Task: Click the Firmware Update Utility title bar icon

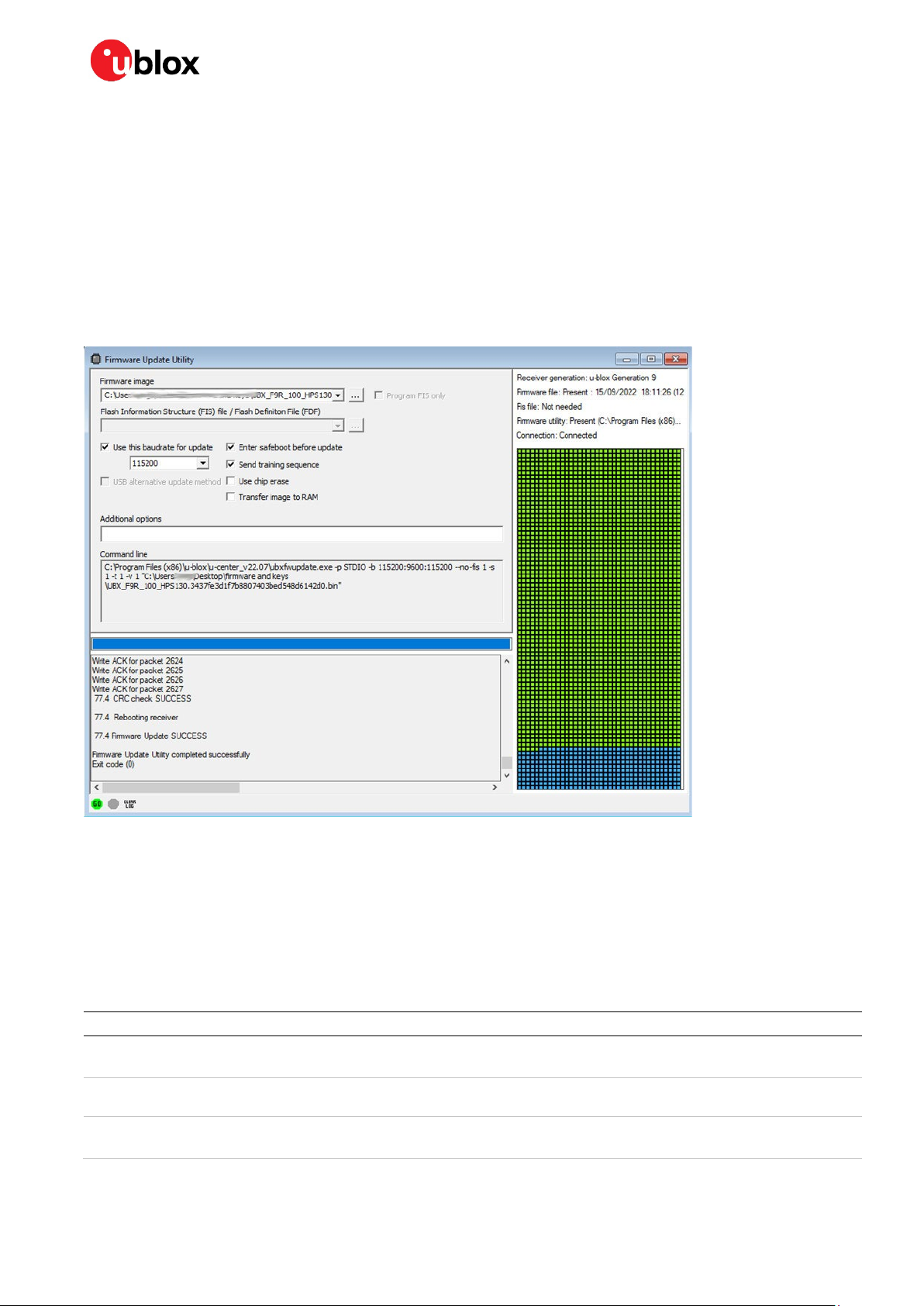Action: [x=96, y=360]
